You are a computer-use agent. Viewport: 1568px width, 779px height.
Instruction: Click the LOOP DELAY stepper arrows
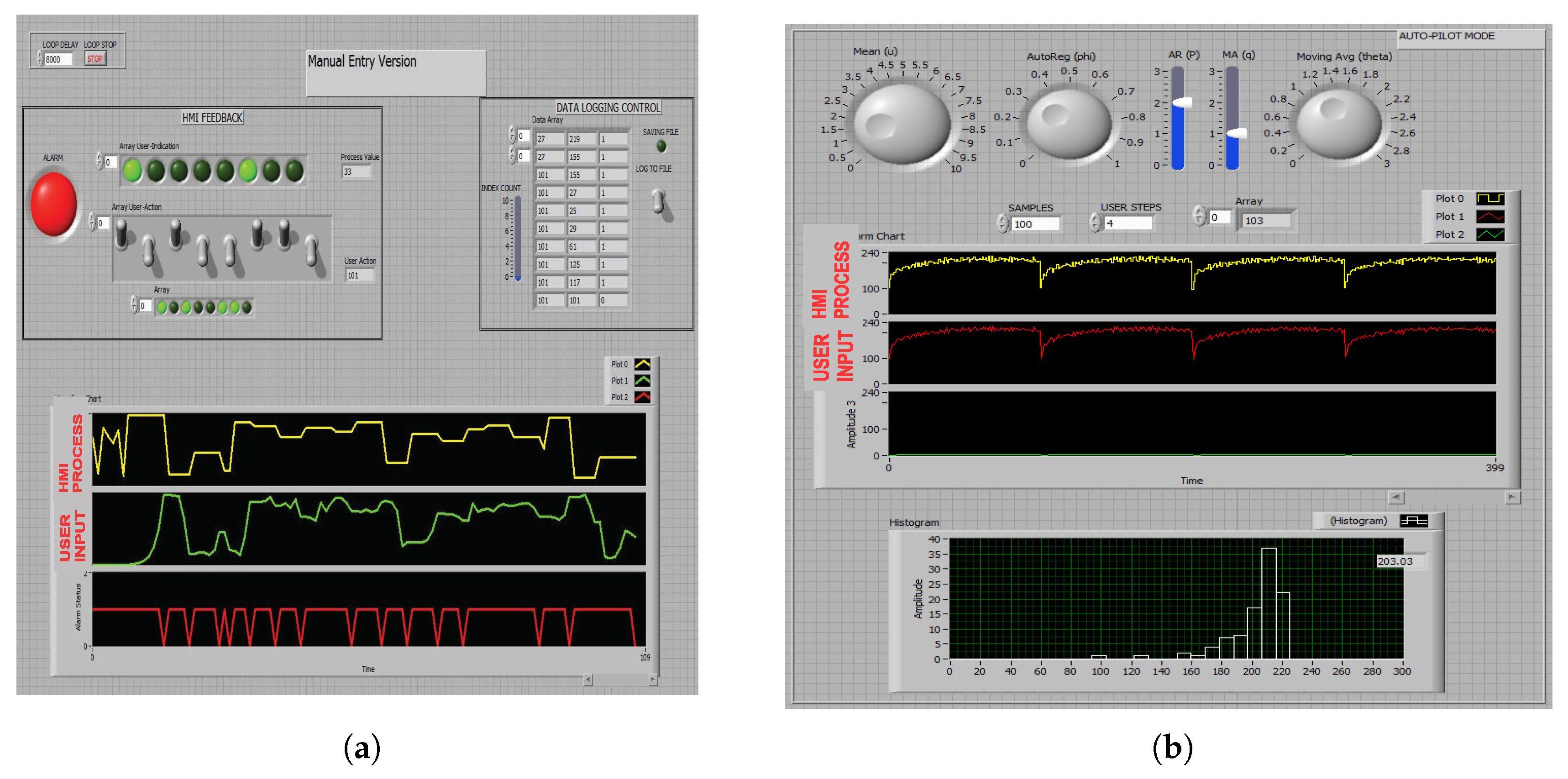click(x=40, y=59)
